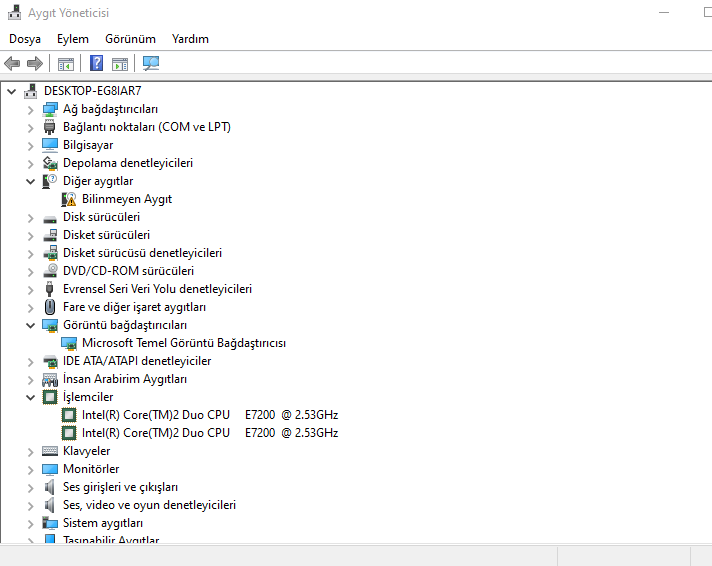This screenshot has width=712, height=566.
Task: Expand Bağlantı noktaları (COM ve LPT)
Action: tap(30, 128)
